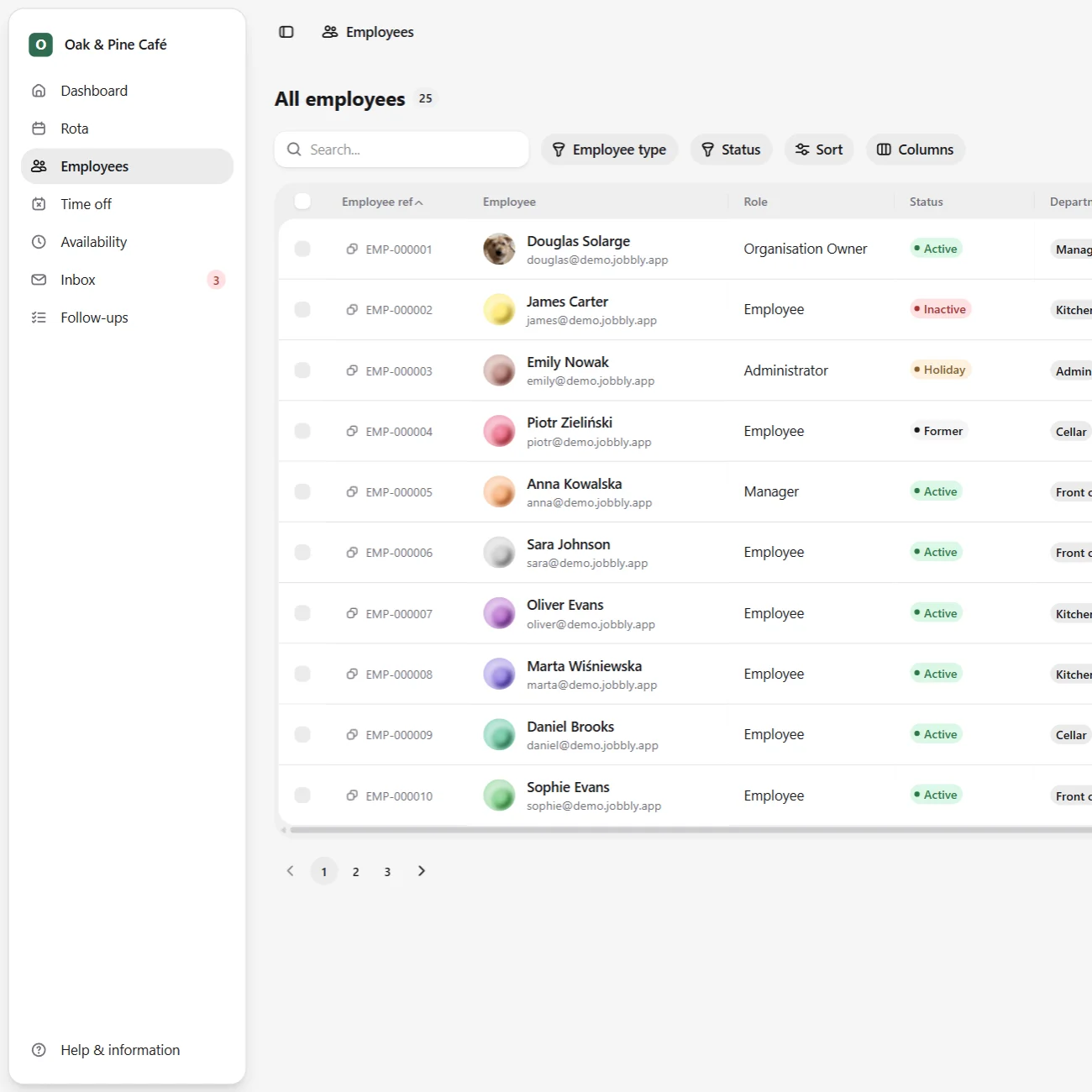Open Time off in the sidebar

pos(127,204)
